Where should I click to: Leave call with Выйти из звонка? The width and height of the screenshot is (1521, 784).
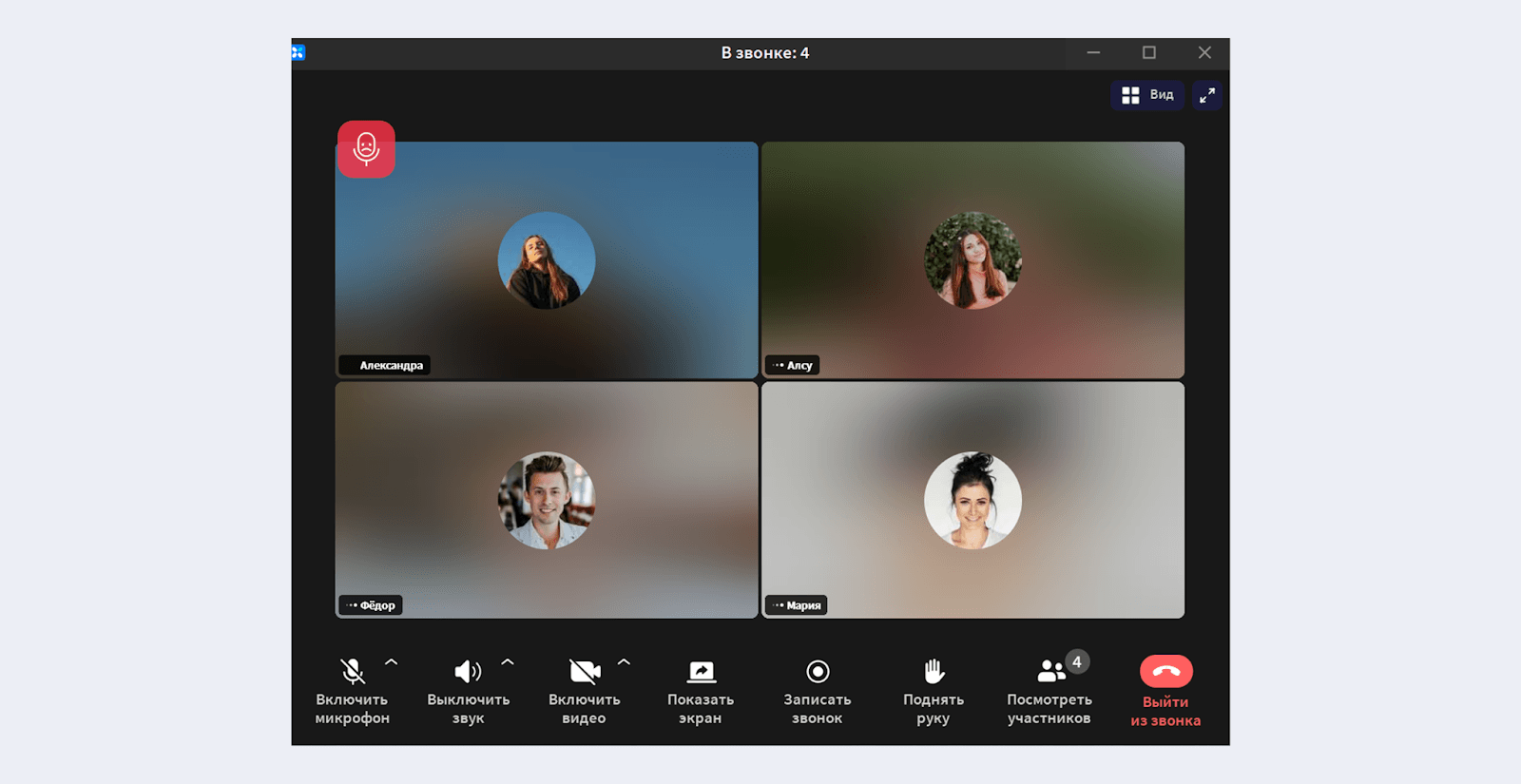click(x=1165, y=672)
